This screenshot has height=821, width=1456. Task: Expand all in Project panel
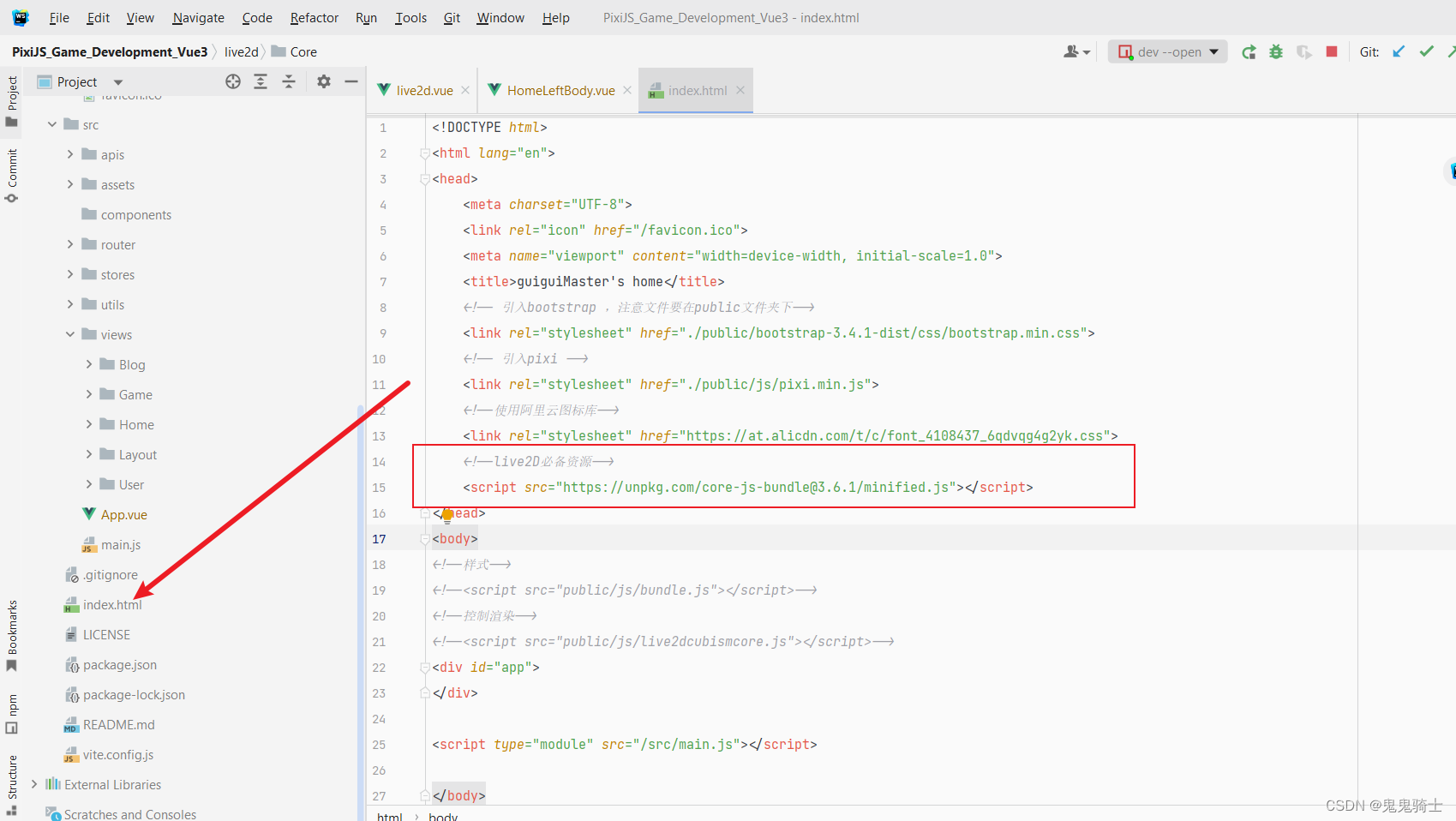click(261, 81)
